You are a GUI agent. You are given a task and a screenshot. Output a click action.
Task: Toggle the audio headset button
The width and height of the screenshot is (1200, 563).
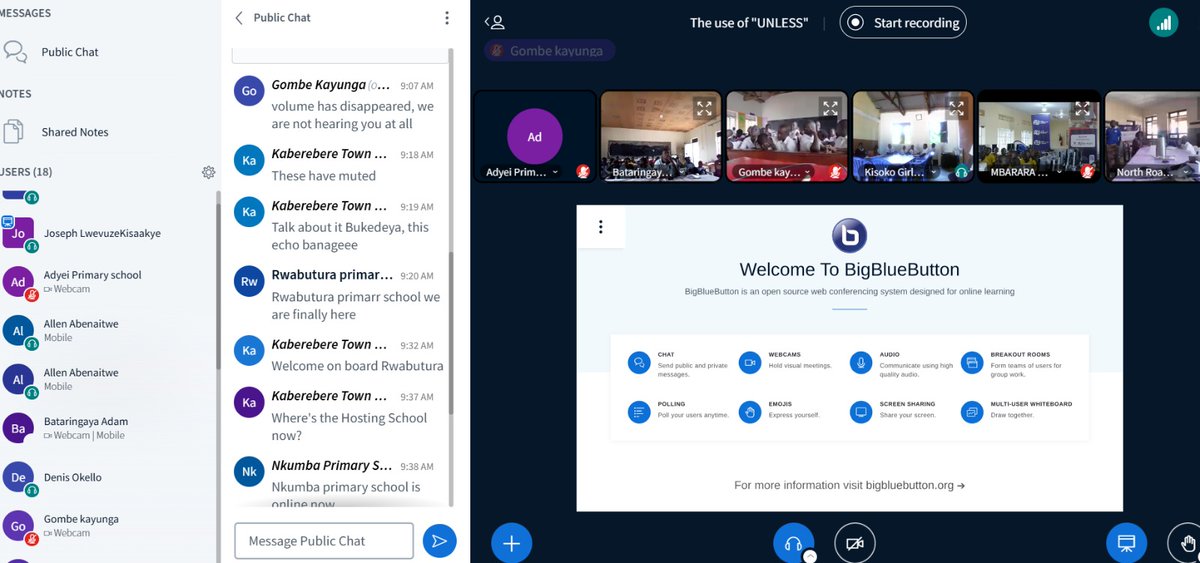pos(794,543)
